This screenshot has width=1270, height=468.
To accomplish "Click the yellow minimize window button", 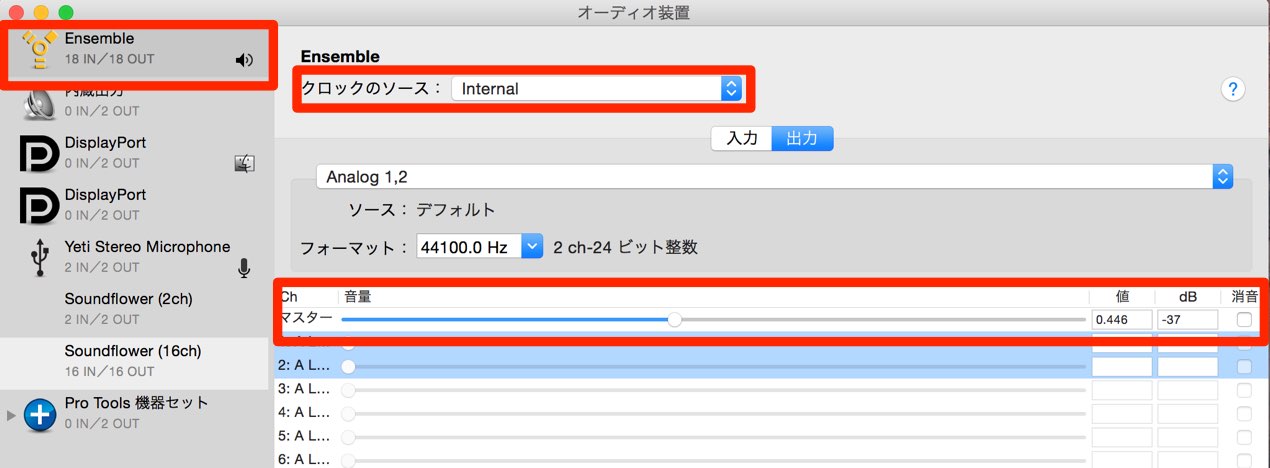I will click(41, 12).
